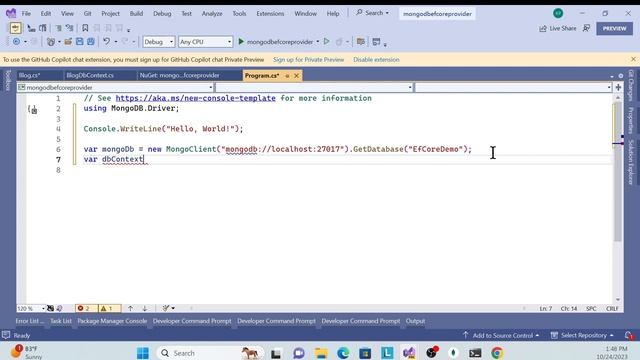640x360 pixels.
Task: Open the File menu
Action: click(x=26, y=13)
